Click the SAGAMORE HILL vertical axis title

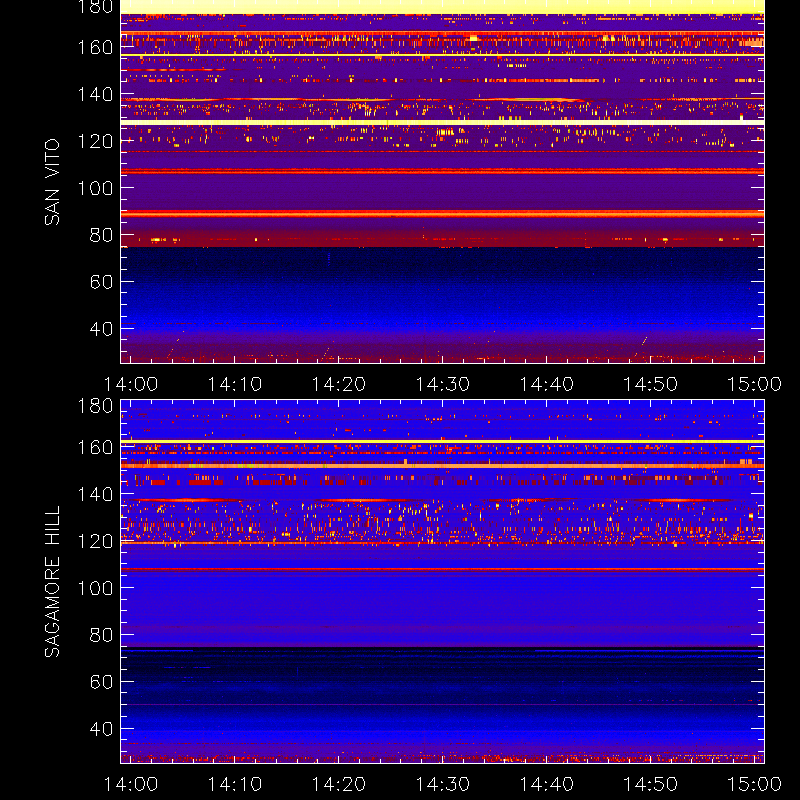click(x=52, y=582)
